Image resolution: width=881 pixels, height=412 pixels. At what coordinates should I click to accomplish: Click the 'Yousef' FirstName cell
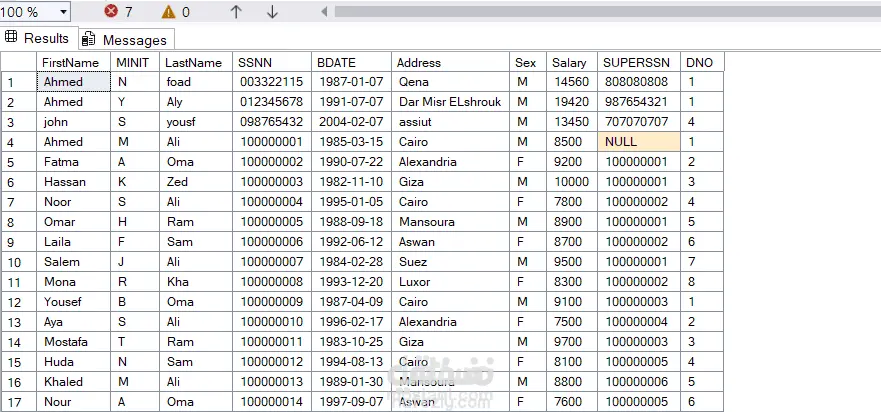[x=74, y=302]
